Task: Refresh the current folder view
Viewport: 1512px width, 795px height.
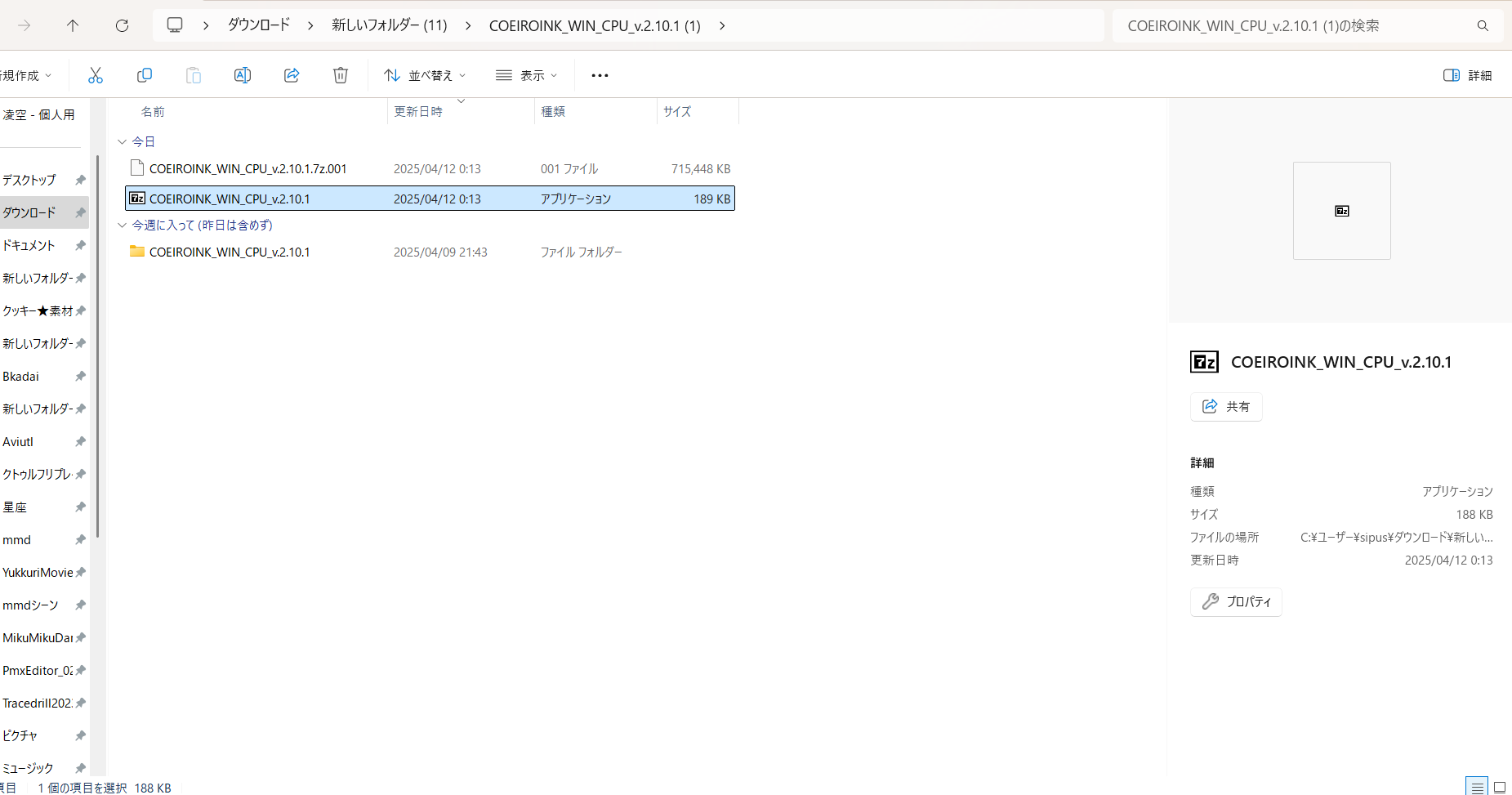Action: click(122, 25)
